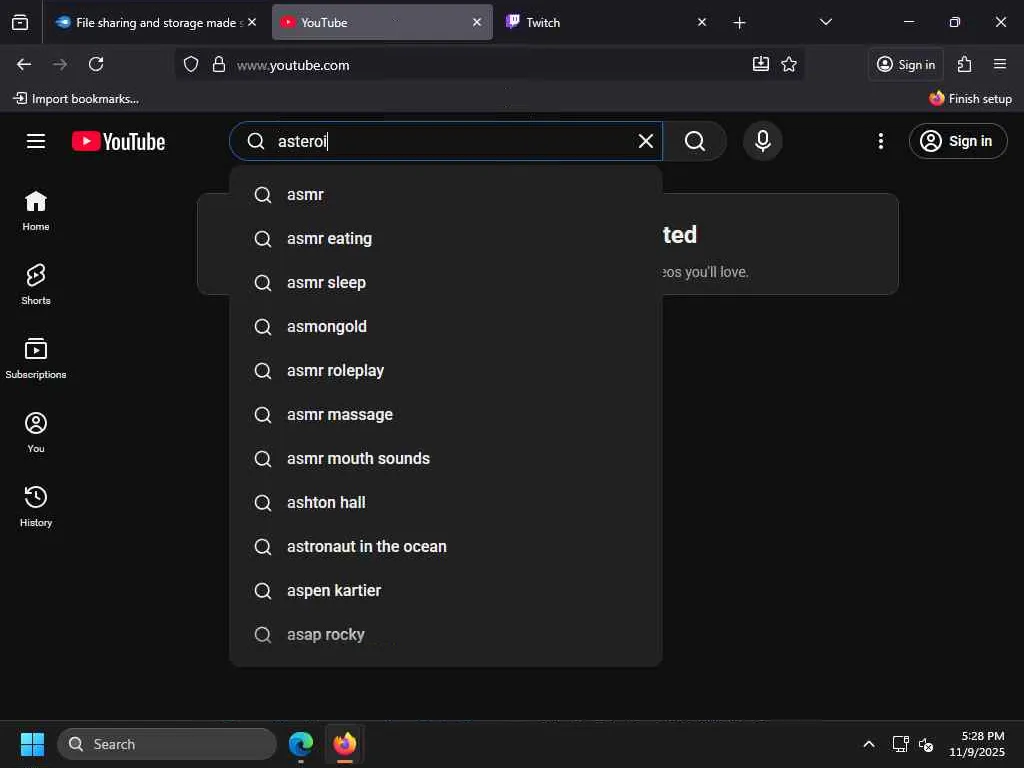The height and width of the screenshot is (768, 1024).
Task: Open a new browser tab
Action: pyautogui.click(x=739, y=23)
